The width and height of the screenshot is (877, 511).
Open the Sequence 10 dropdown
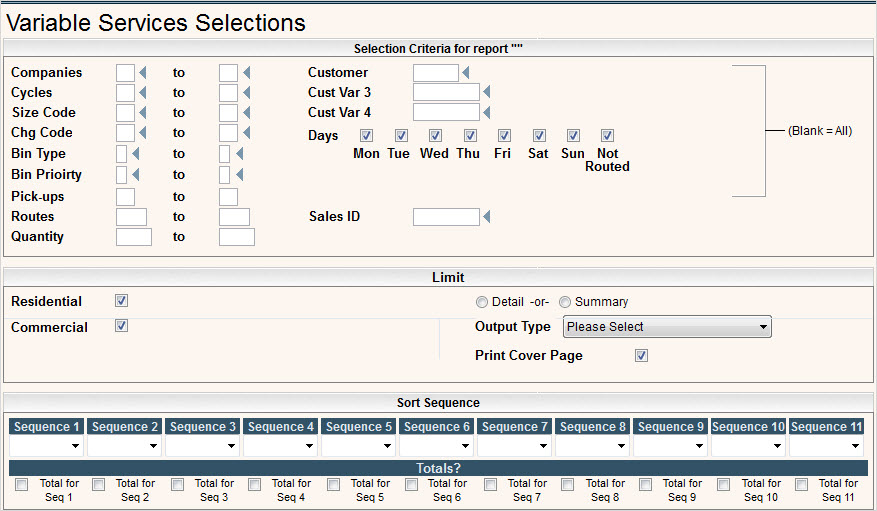coord(748,446)
